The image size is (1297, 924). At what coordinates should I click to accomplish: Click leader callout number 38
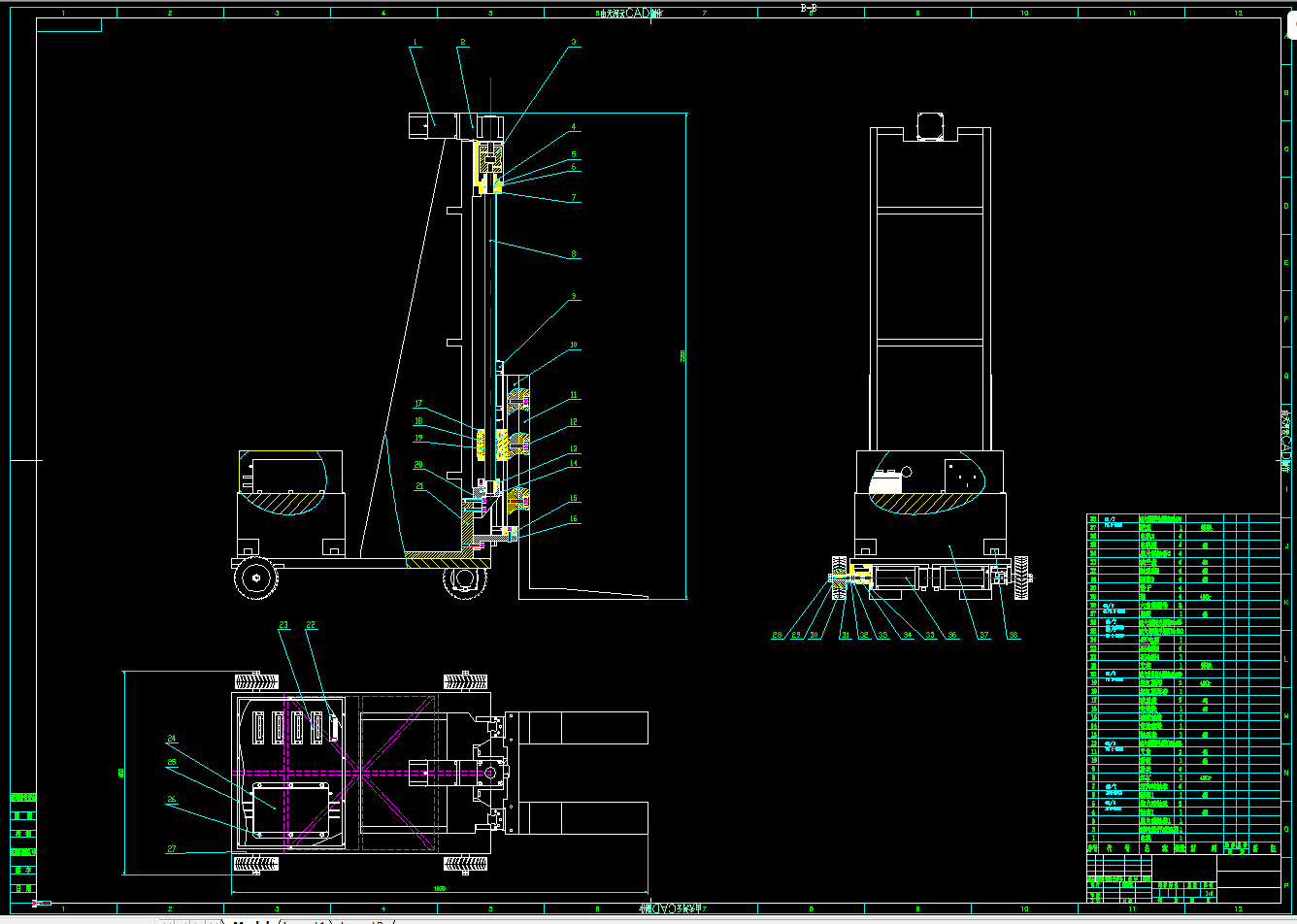tap(1013, 635)
